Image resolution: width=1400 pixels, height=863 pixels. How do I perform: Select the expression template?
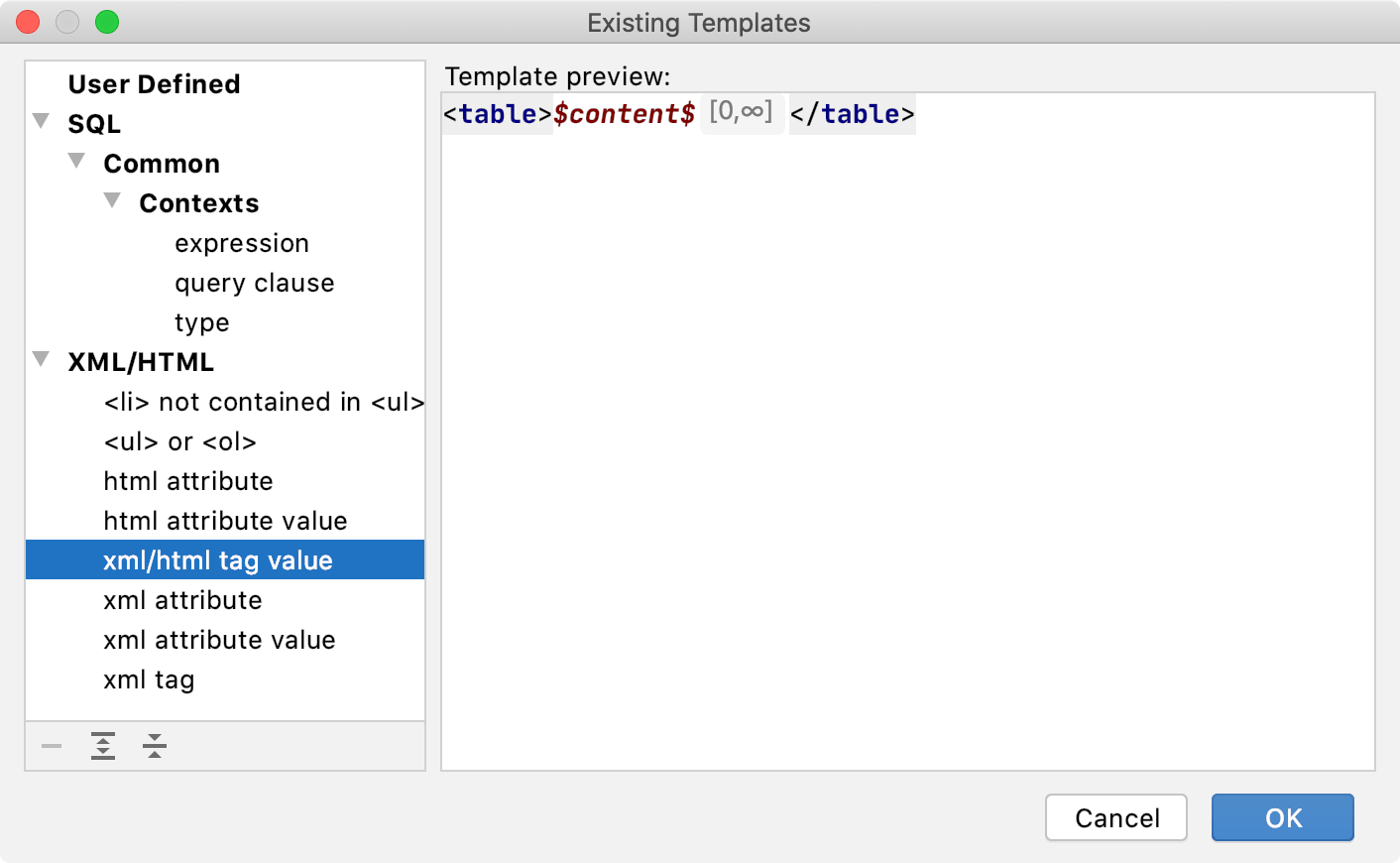pos(242,243)
